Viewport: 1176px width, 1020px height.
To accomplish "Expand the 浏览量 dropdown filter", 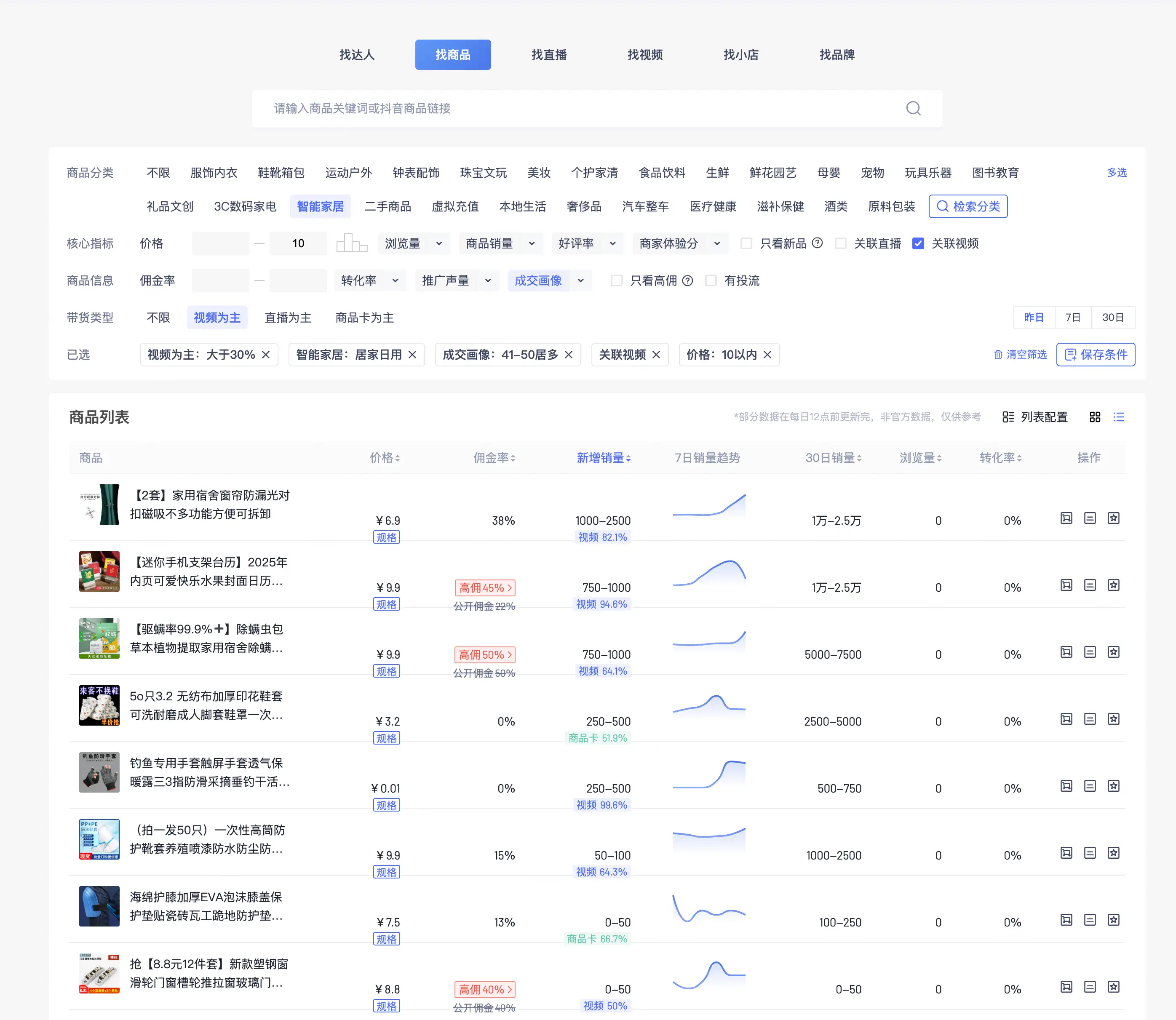I will 413,243.
